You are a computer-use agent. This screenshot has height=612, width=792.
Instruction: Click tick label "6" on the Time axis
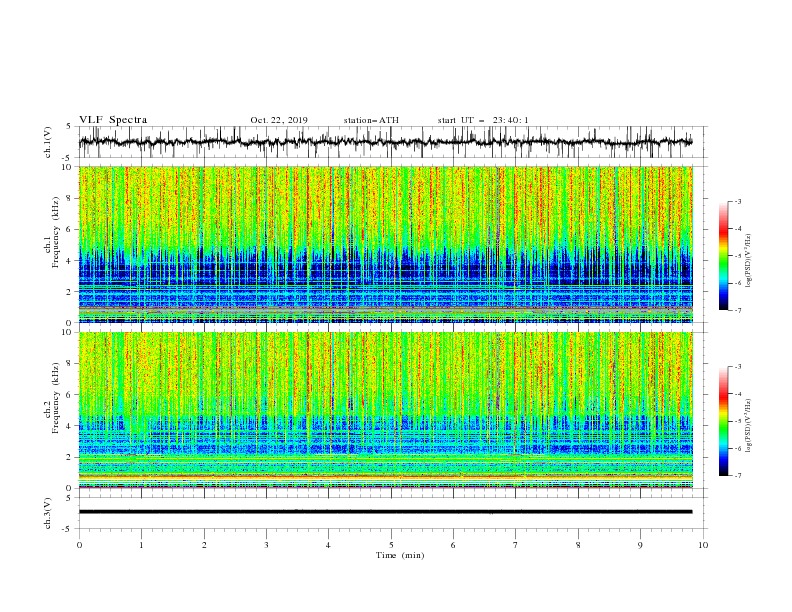point(453,545)
